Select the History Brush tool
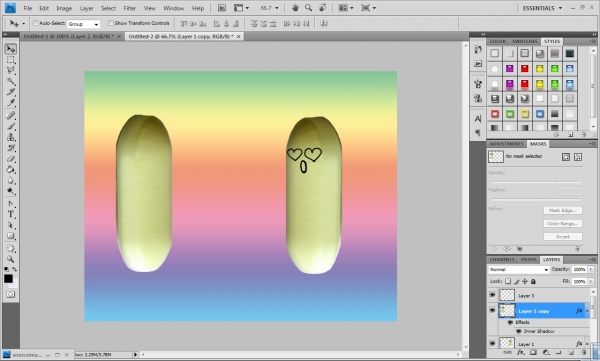 [x=11, y=147]
